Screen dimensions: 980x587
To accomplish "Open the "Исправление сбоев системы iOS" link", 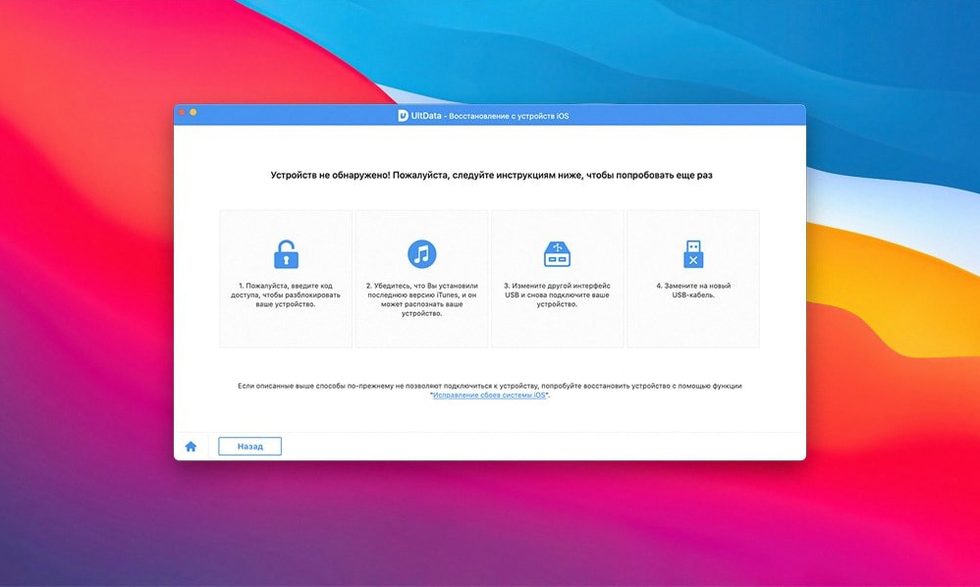I will tap(489, 395).
